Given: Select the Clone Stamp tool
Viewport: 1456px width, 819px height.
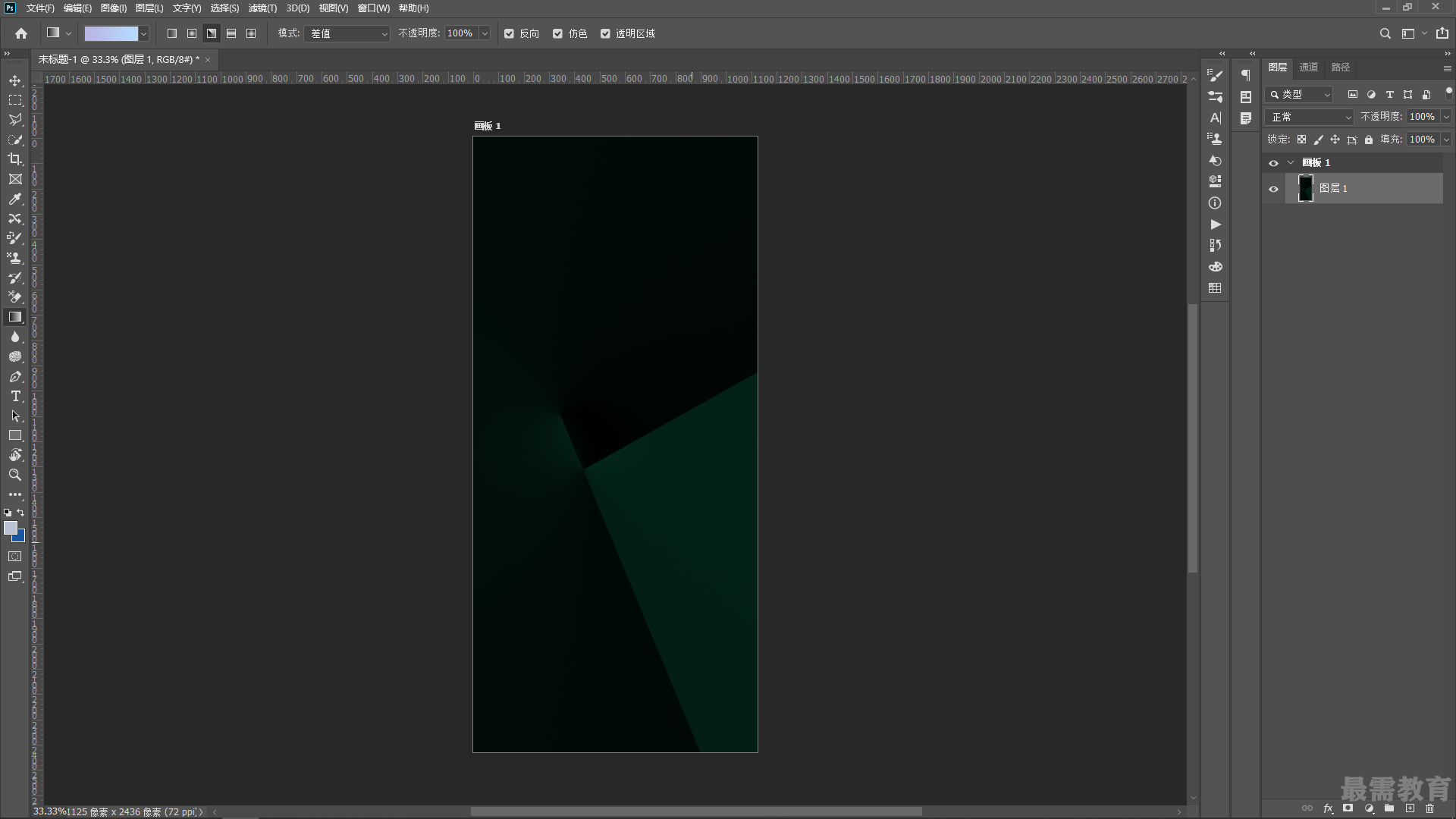Looking at the screenshot, I should pos(15,258).
